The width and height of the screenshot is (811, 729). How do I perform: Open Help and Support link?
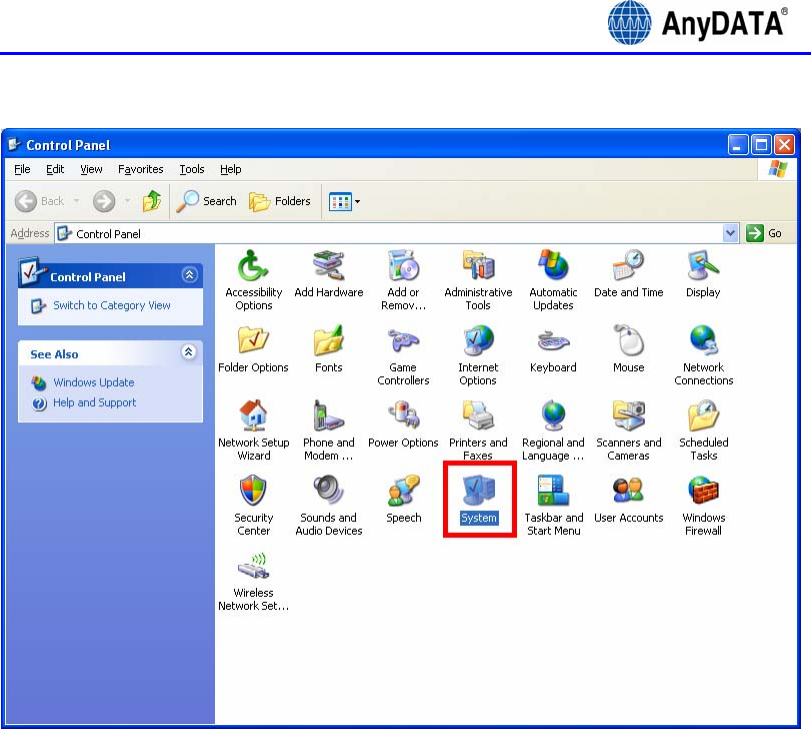[x=95, y=403]
